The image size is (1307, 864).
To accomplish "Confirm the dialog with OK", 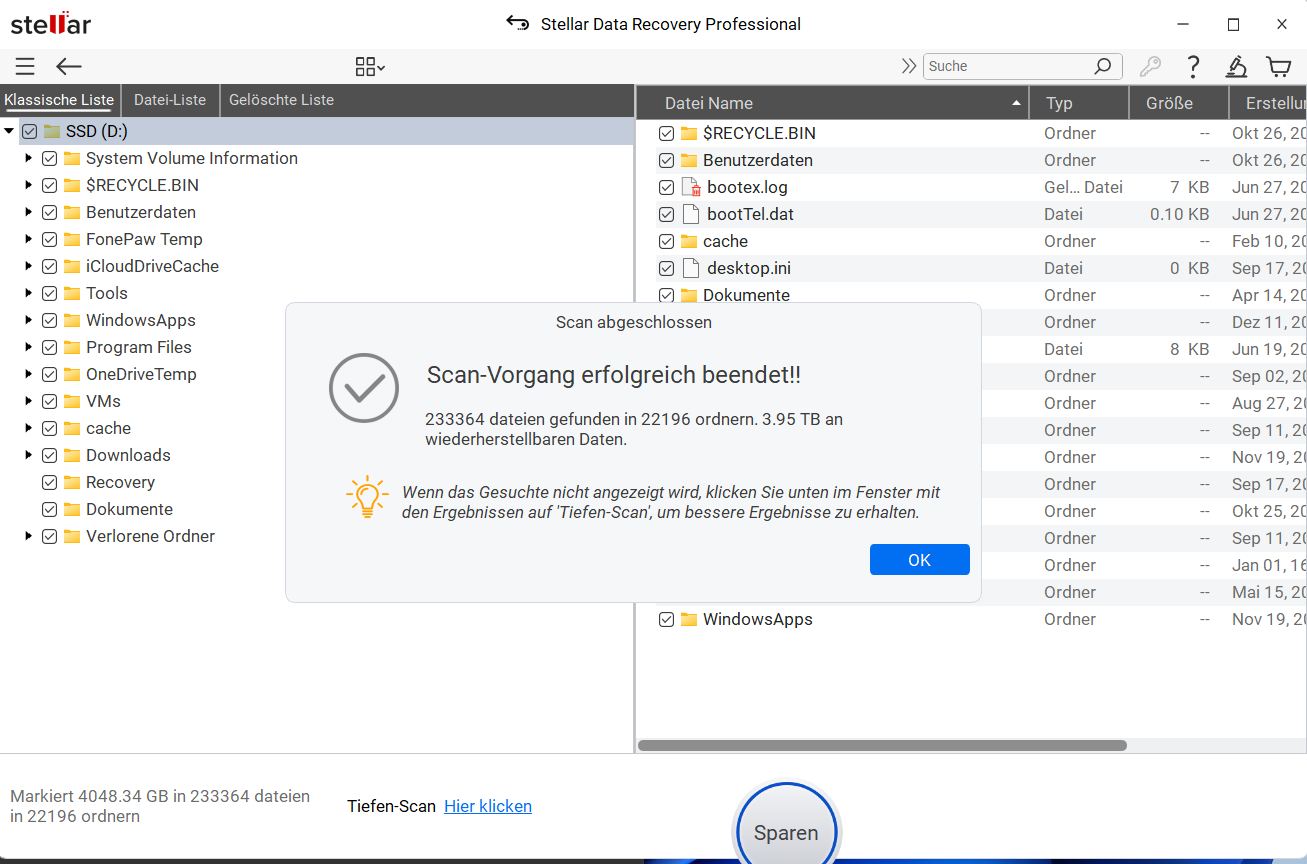I will pyautogui.click(x=920, y=560).
